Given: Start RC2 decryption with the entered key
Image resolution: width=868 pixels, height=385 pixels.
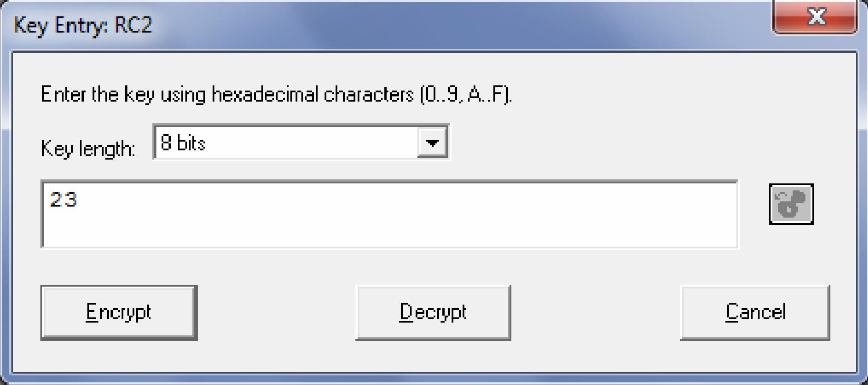Looking at the screenshot, I should tap(433, 312).
